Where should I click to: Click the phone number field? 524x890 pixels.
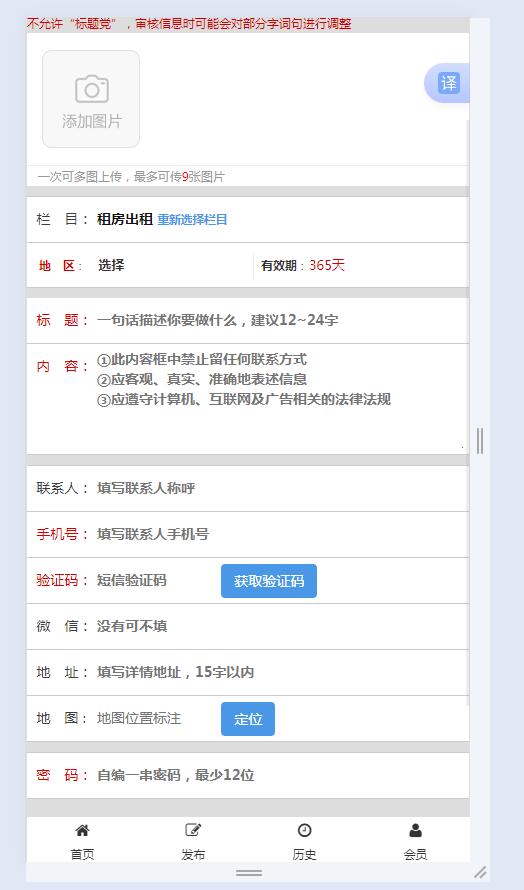pos(281,534)
